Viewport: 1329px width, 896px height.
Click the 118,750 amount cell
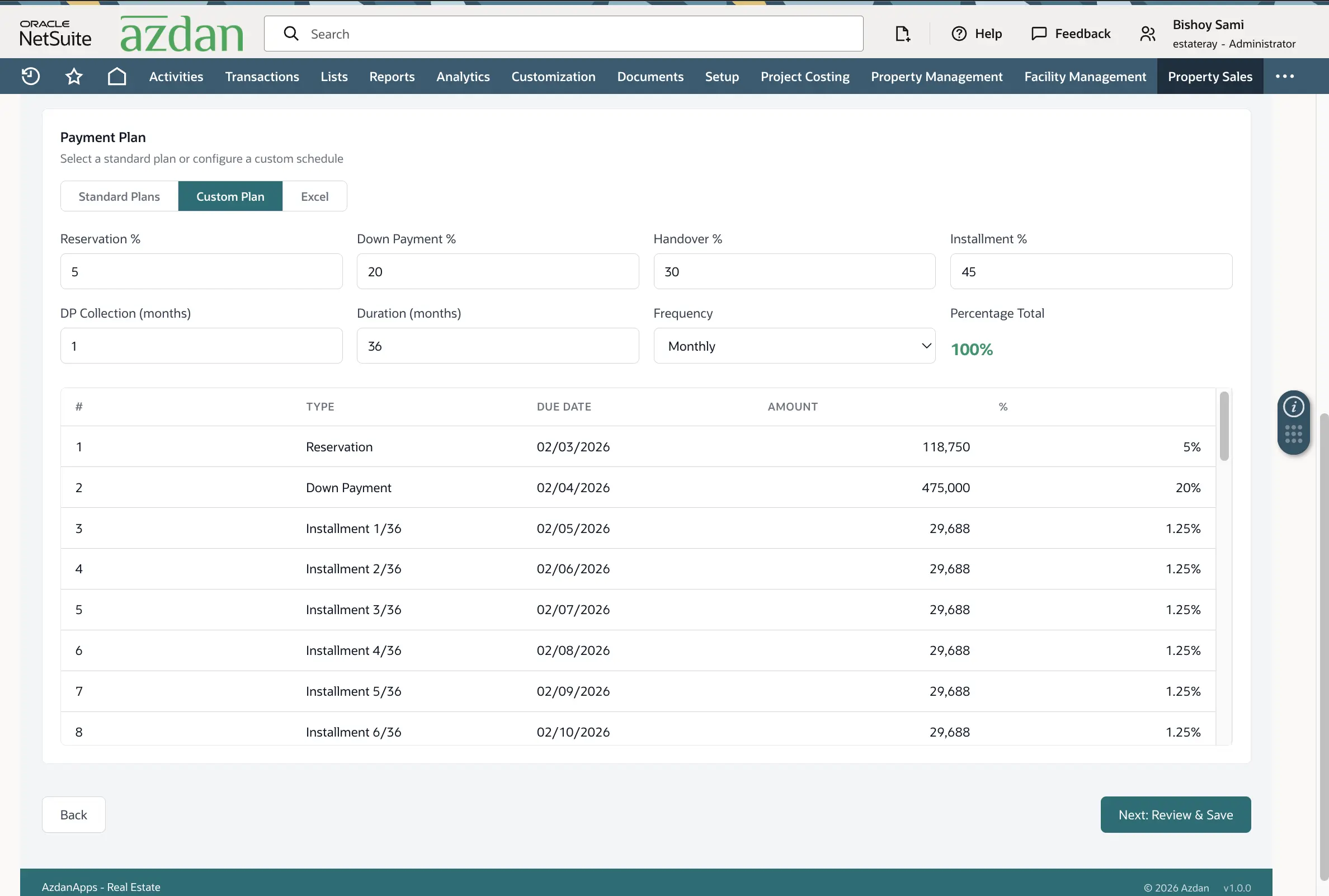[946, 447]
